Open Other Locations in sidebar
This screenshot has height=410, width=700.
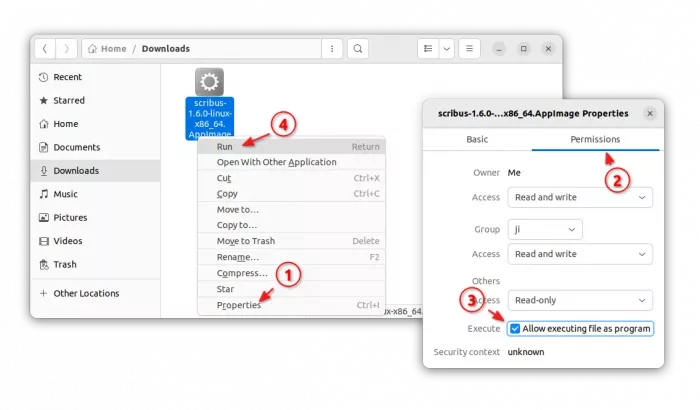click(86, 293)
